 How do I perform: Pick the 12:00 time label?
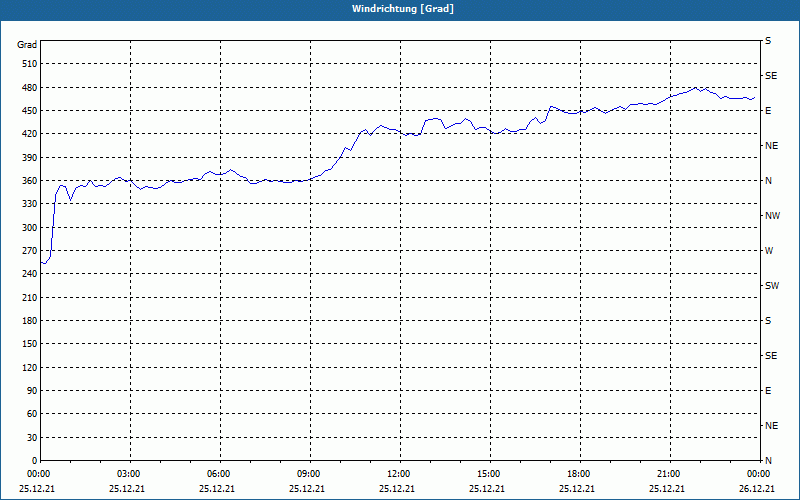click(x=398, y=474)
